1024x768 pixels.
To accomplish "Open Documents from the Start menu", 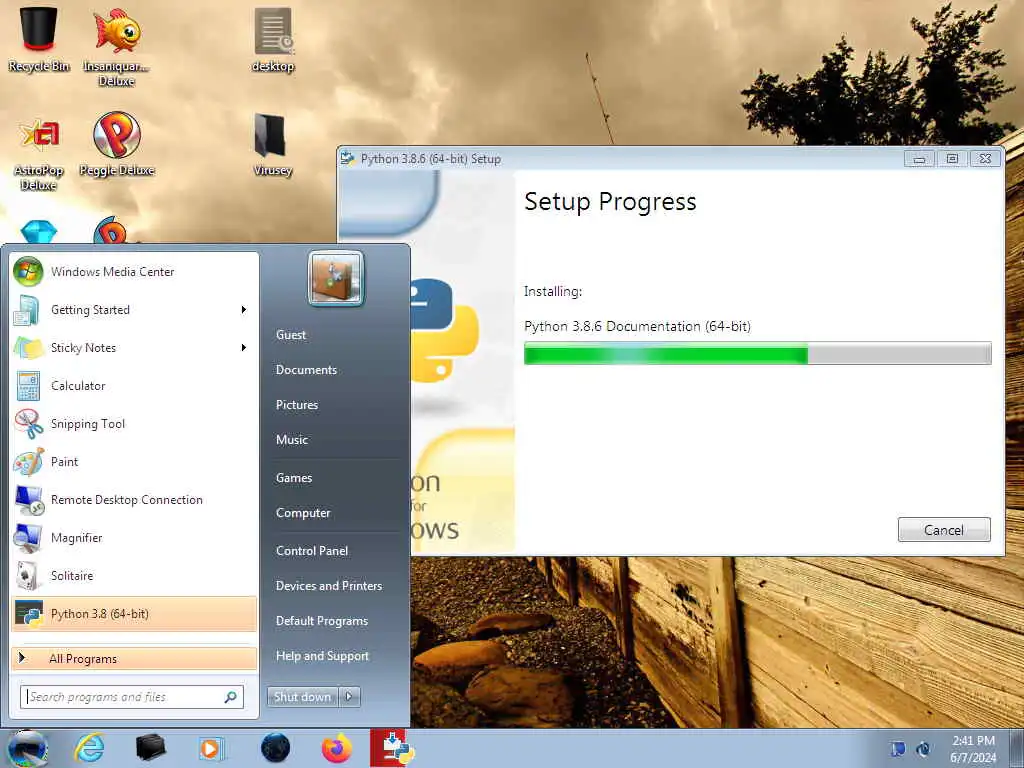I will 306,370.
